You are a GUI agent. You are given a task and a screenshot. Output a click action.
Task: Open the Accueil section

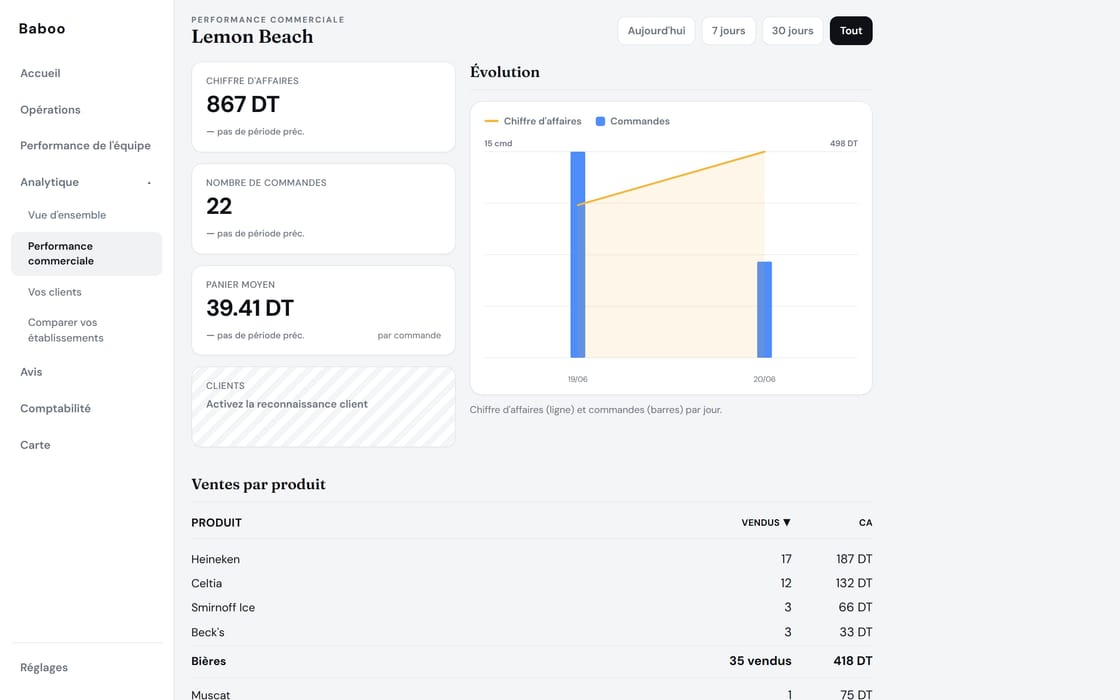[40, 73]
